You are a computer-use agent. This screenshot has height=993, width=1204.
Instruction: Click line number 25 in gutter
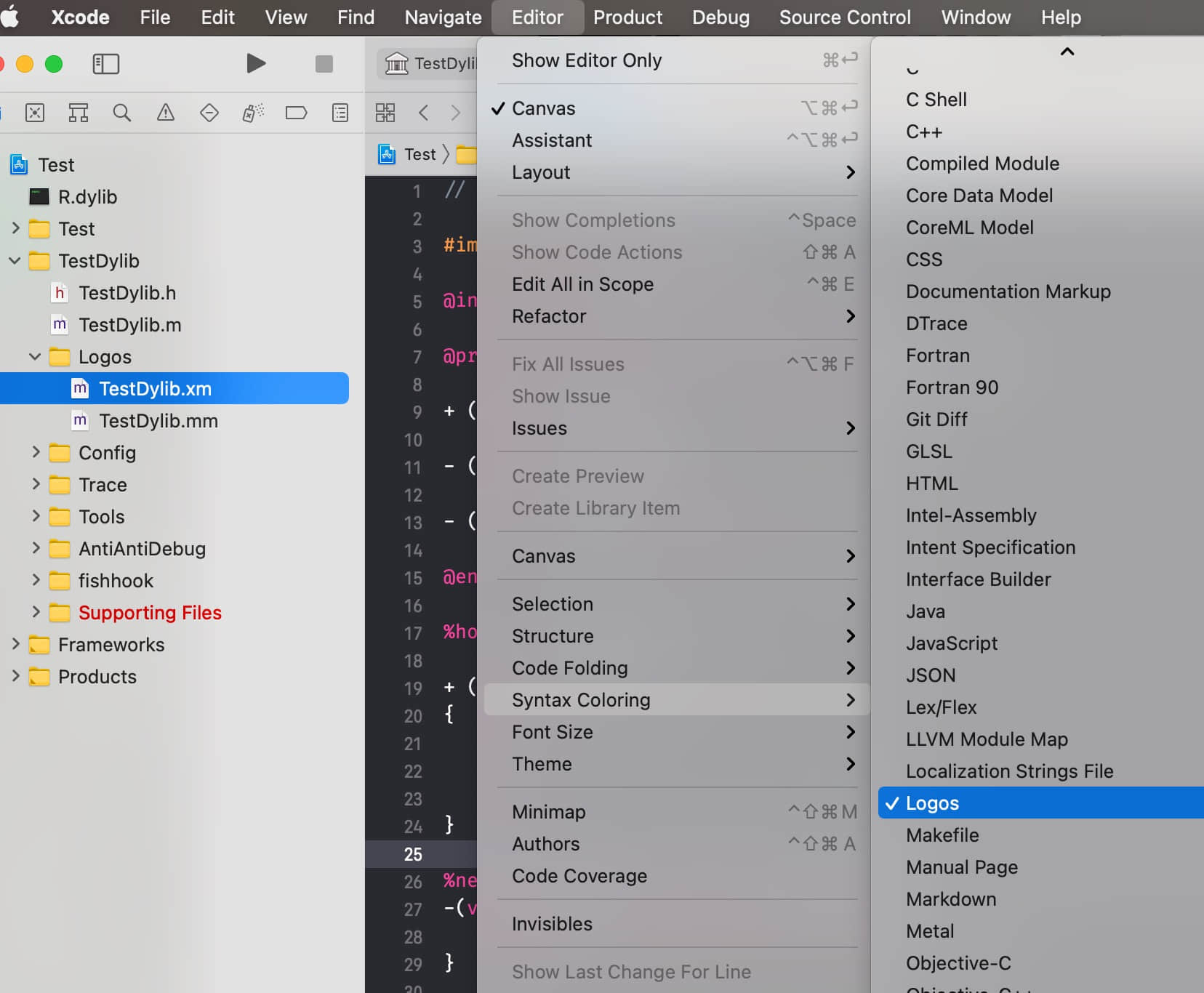coord(413,854)
